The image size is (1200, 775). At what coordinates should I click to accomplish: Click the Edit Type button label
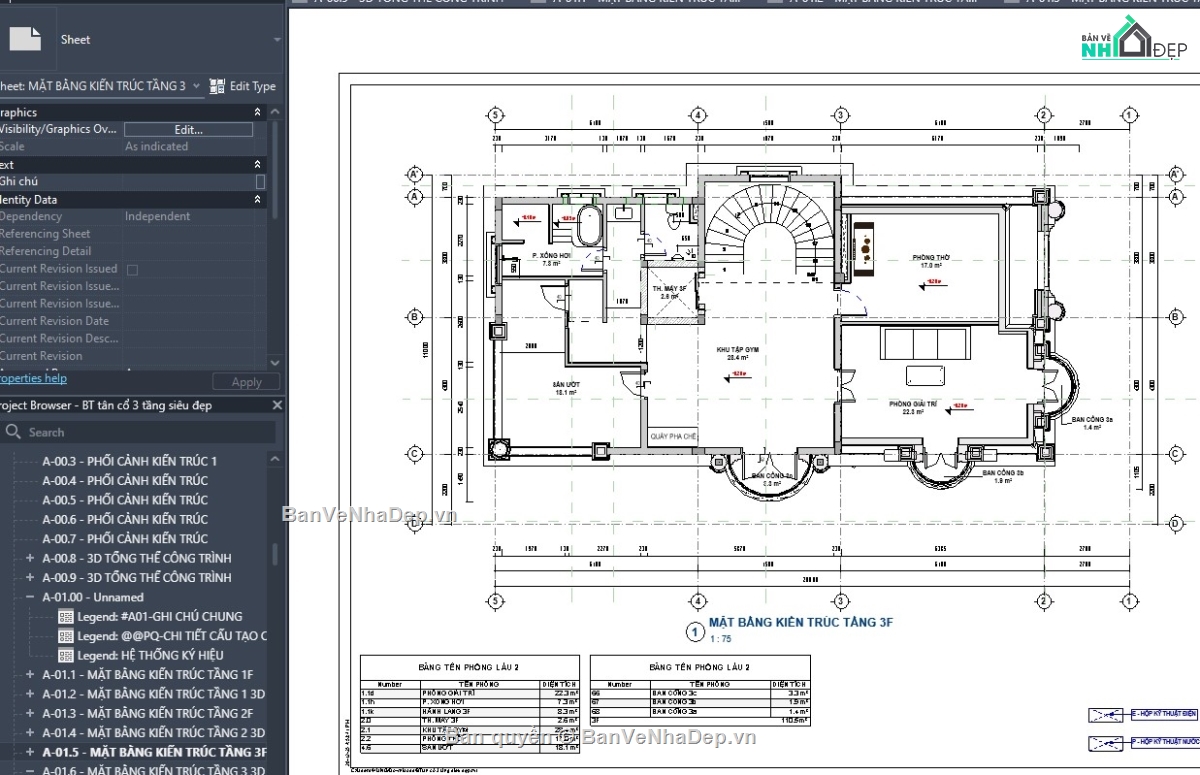(252, 87)
